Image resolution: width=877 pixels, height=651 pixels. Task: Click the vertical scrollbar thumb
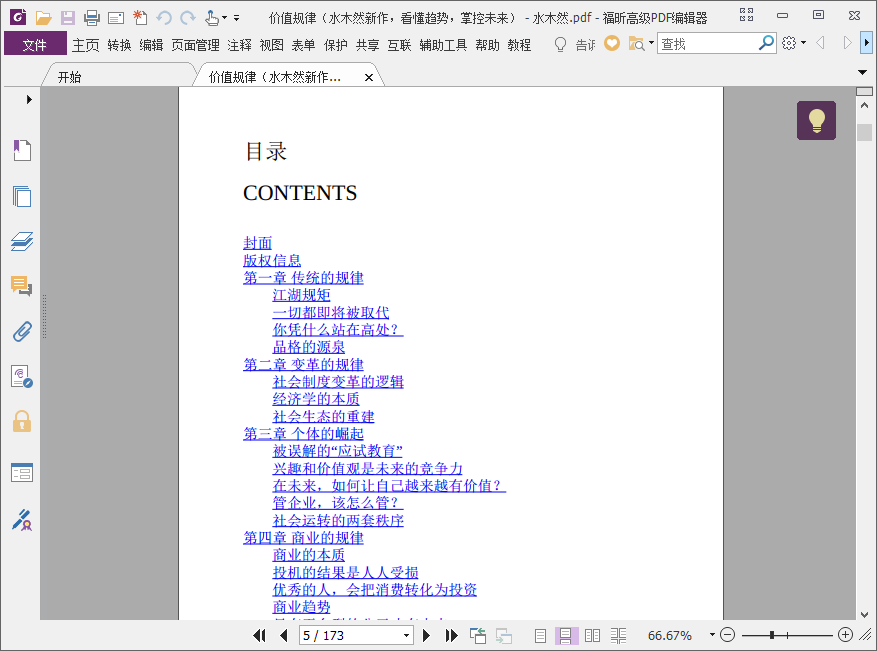864,132
